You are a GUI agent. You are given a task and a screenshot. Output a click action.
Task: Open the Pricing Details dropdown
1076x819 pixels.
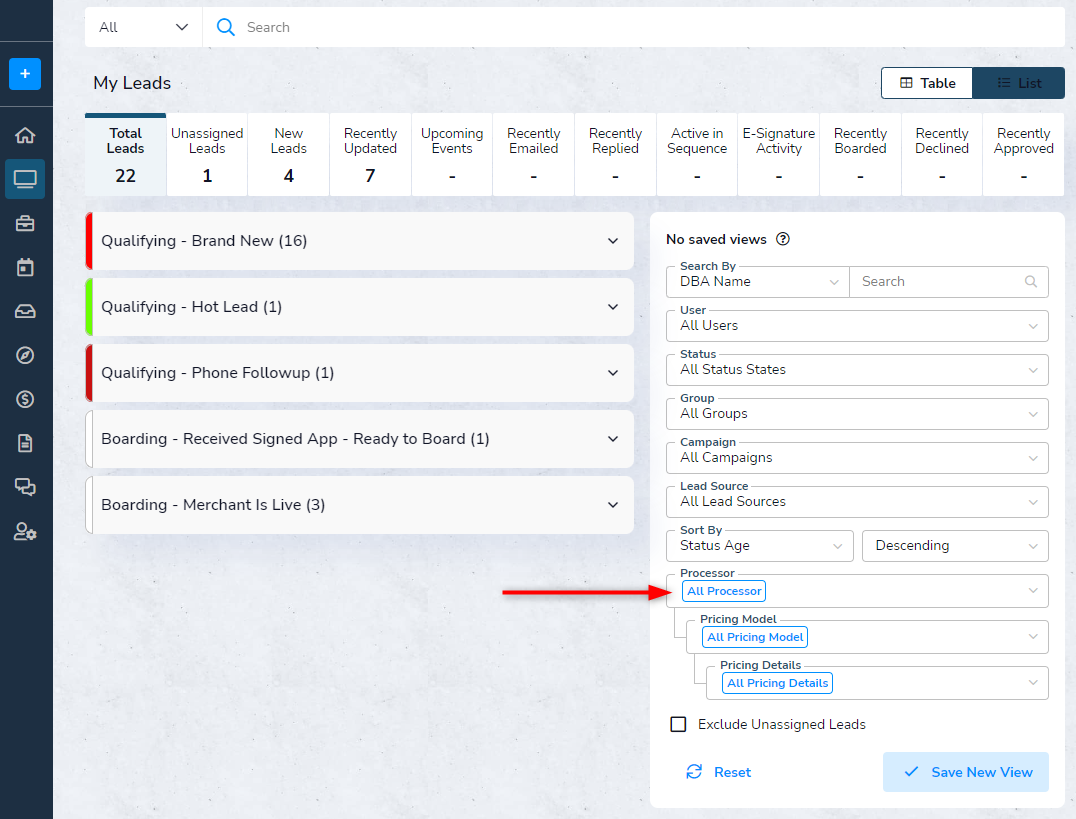click(877, 683)
